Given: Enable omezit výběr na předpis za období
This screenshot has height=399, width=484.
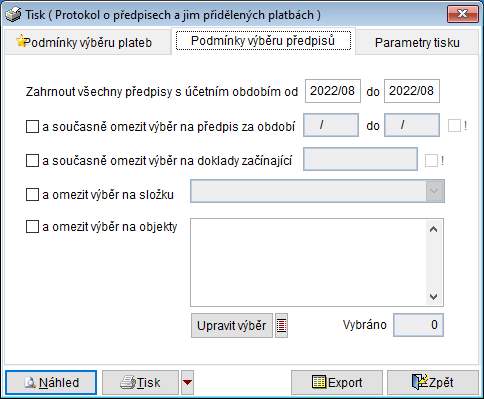Looking at the screenshot, I should click(32, 127).
